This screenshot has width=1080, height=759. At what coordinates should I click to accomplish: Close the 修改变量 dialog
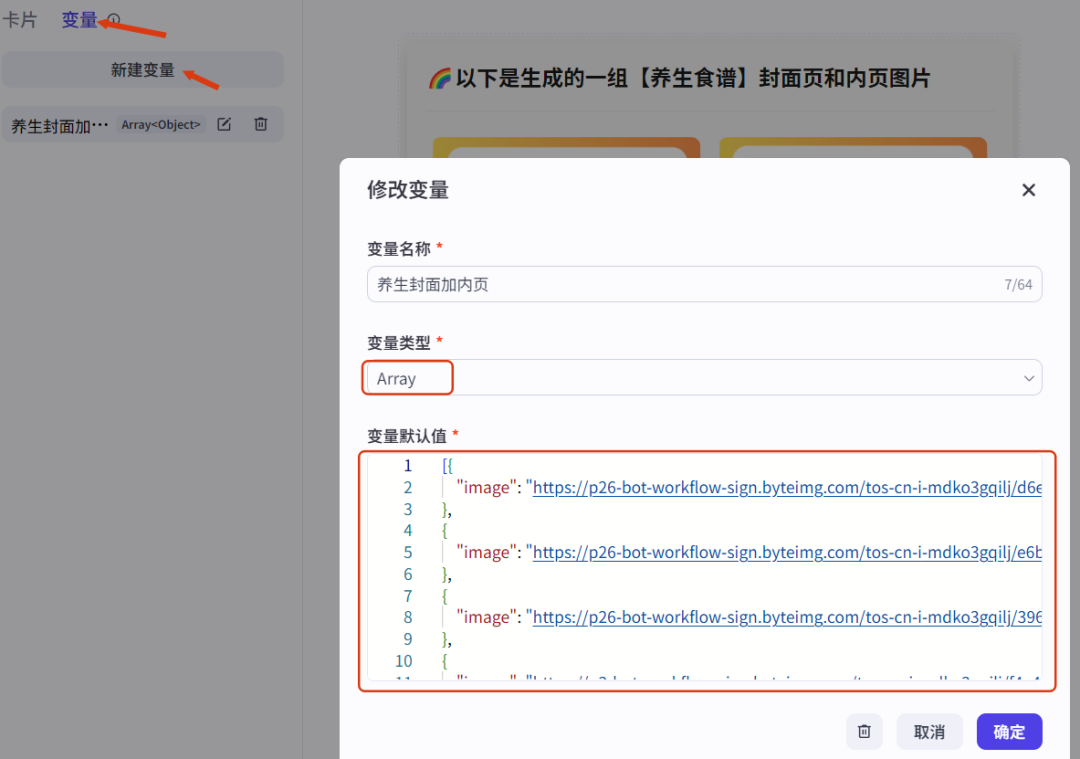click(x=1028, y=190)
